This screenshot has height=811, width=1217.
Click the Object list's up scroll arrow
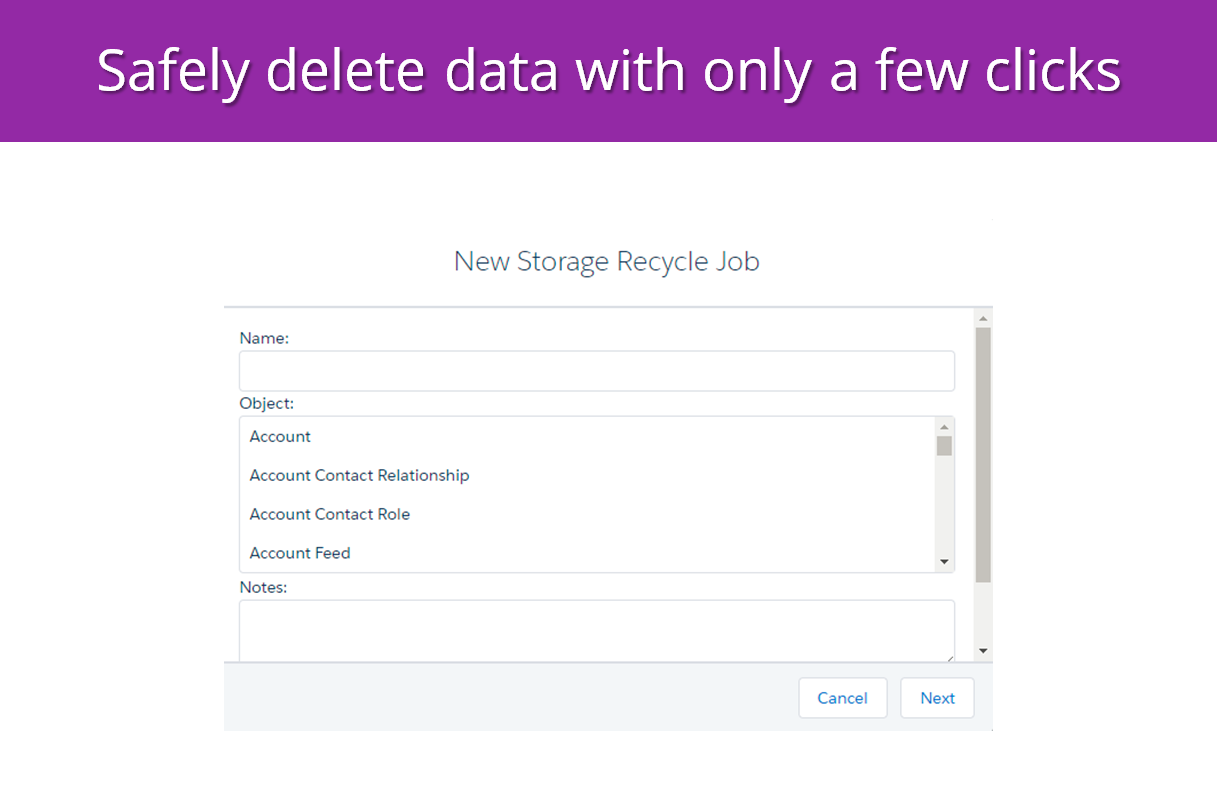(944, 427)
